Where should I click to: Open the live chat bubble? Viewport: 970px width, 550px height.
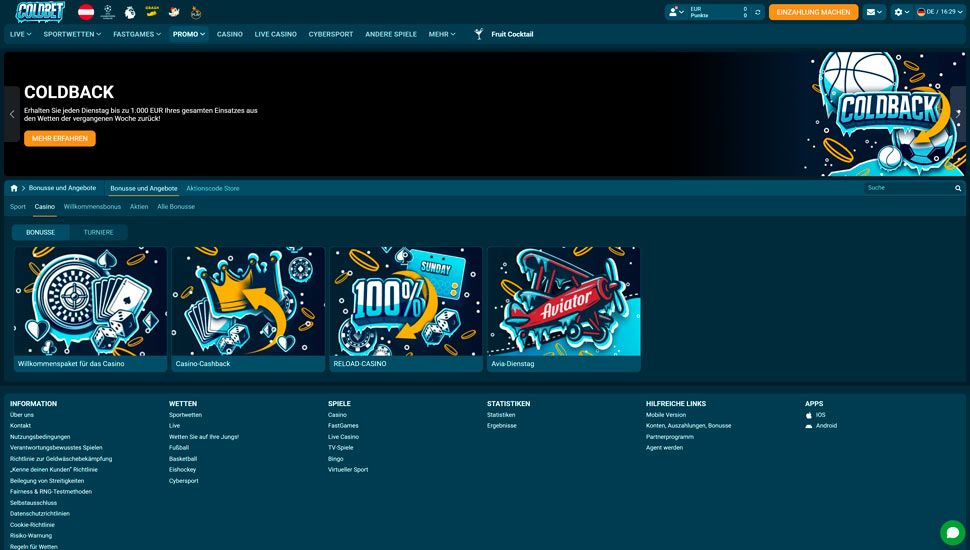coord(953,533)
